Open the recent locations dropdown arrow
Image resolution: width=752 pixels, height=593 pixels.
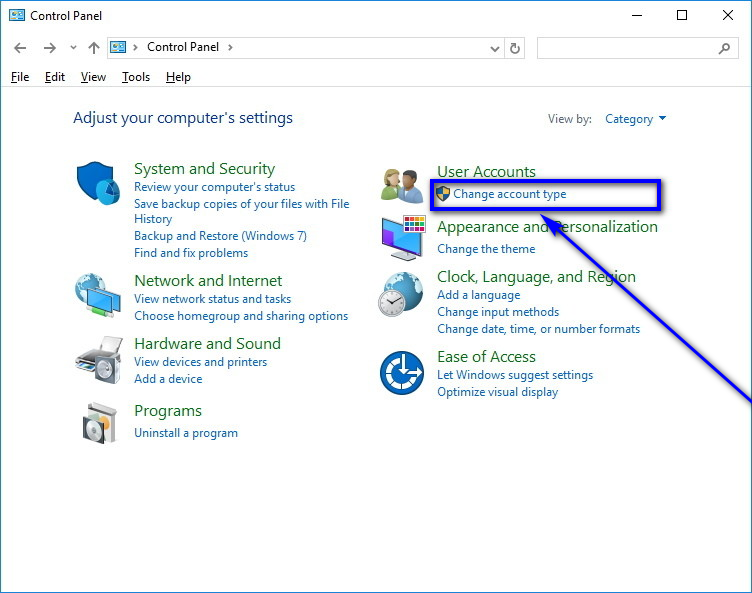pyautogui.click(x=73, y=48)
